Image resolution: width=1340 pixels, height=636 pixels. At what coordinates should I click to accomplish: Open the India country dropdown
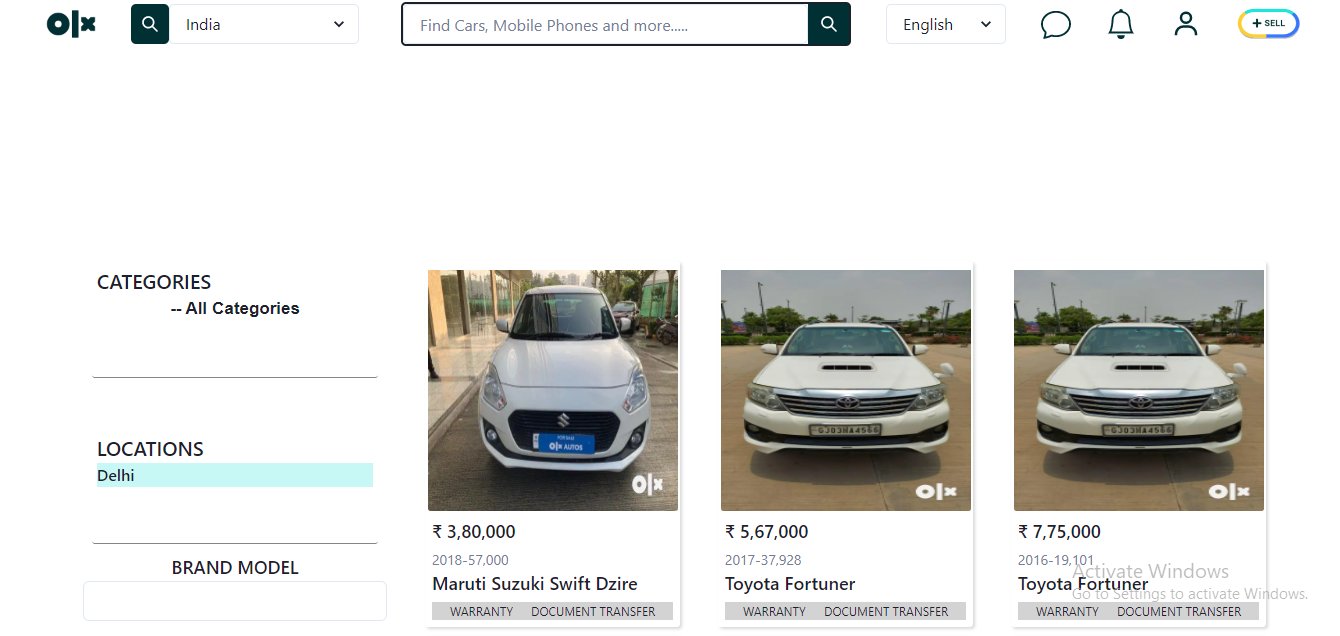tap(265, 24)
